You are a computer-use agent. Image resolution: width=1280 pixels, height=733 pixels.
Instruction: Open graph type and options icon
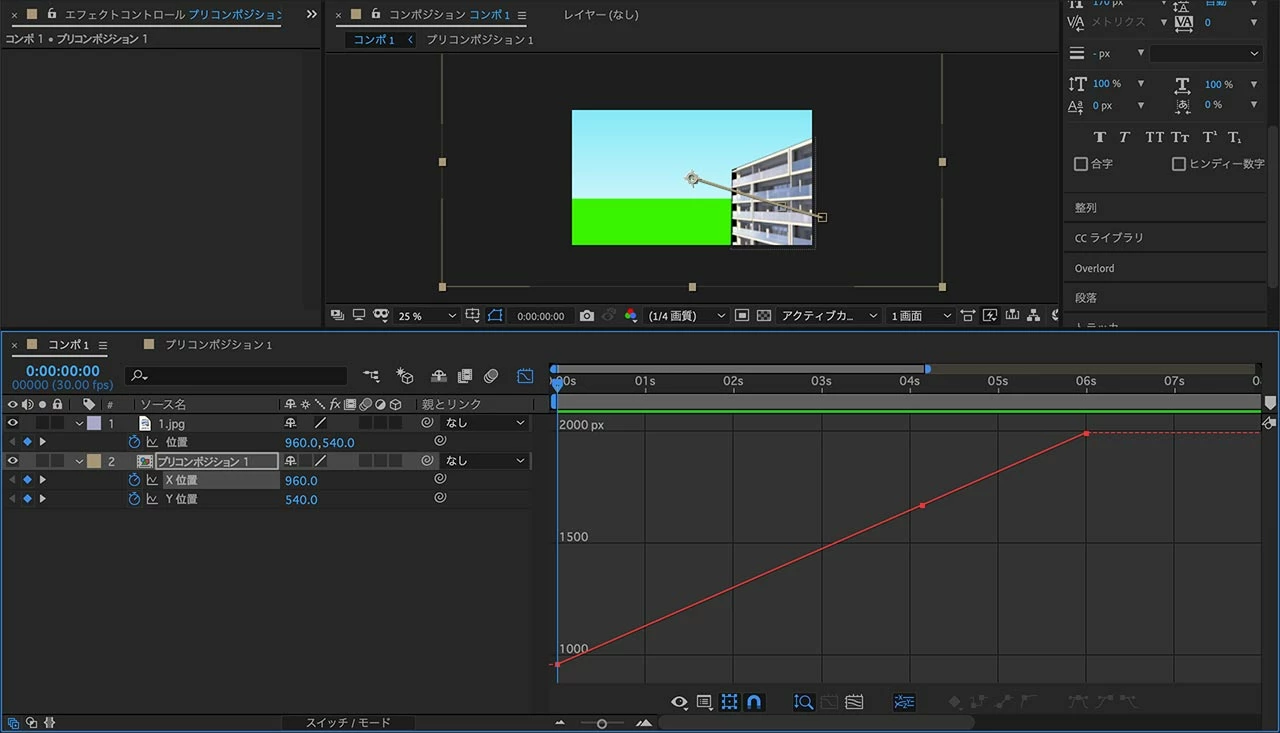704,702
